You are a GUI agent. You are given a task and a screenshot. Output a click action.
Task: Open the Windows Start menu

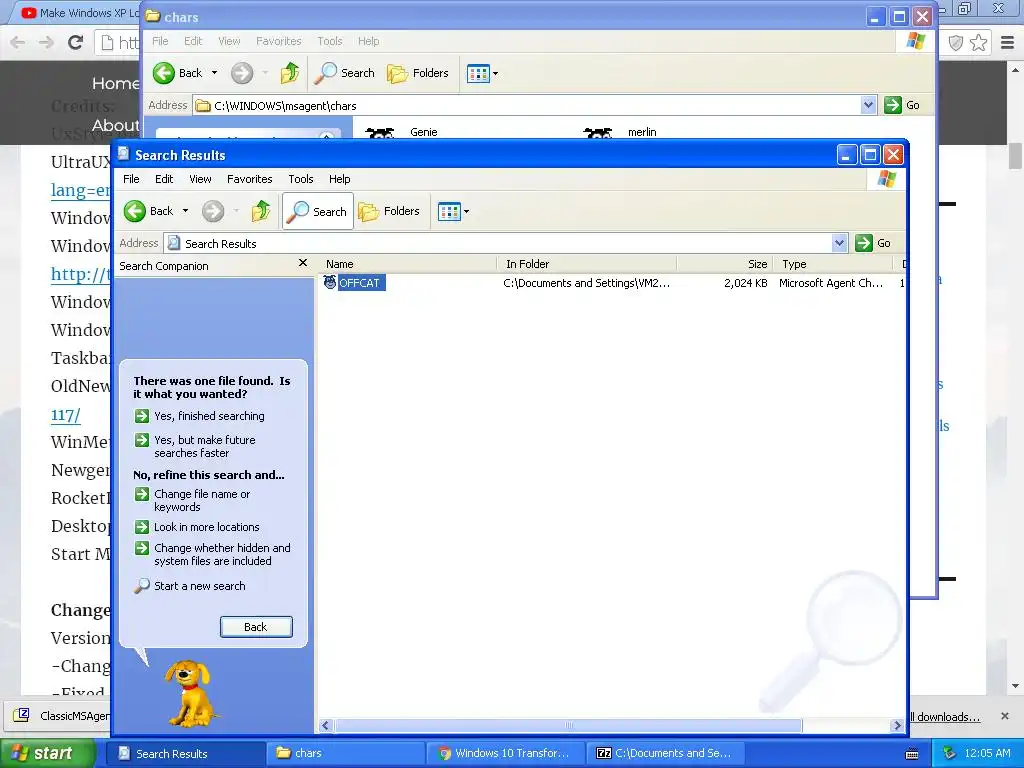(48, 753)
